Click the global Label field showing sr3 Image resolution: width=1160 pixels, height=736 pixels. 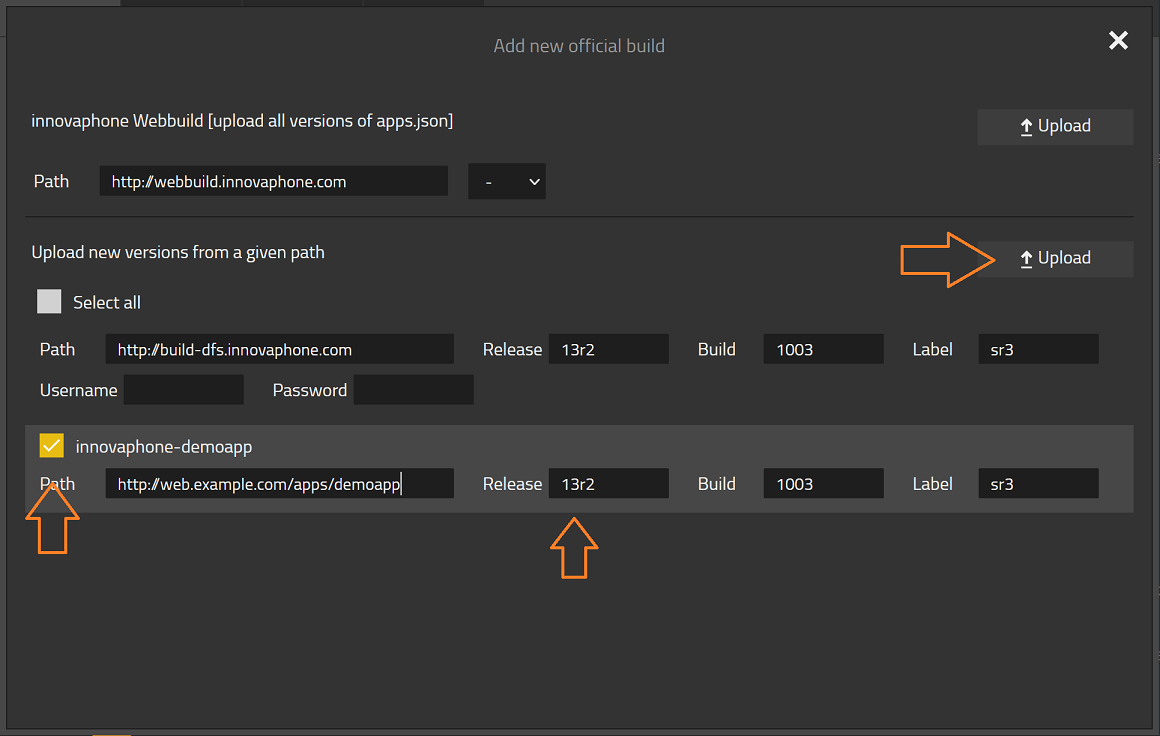point(1038,350)
